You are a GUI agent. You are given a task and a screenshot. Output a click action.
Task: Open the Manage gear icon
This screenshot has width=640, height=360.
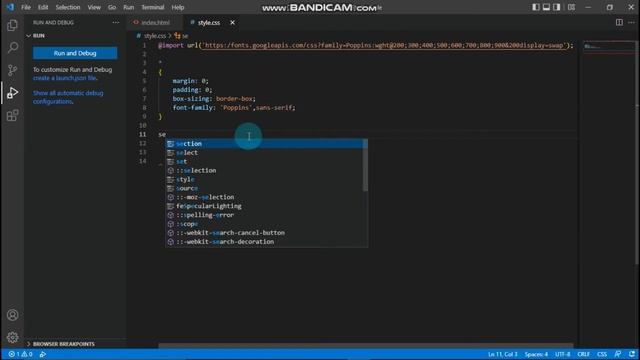coord(12,337)
